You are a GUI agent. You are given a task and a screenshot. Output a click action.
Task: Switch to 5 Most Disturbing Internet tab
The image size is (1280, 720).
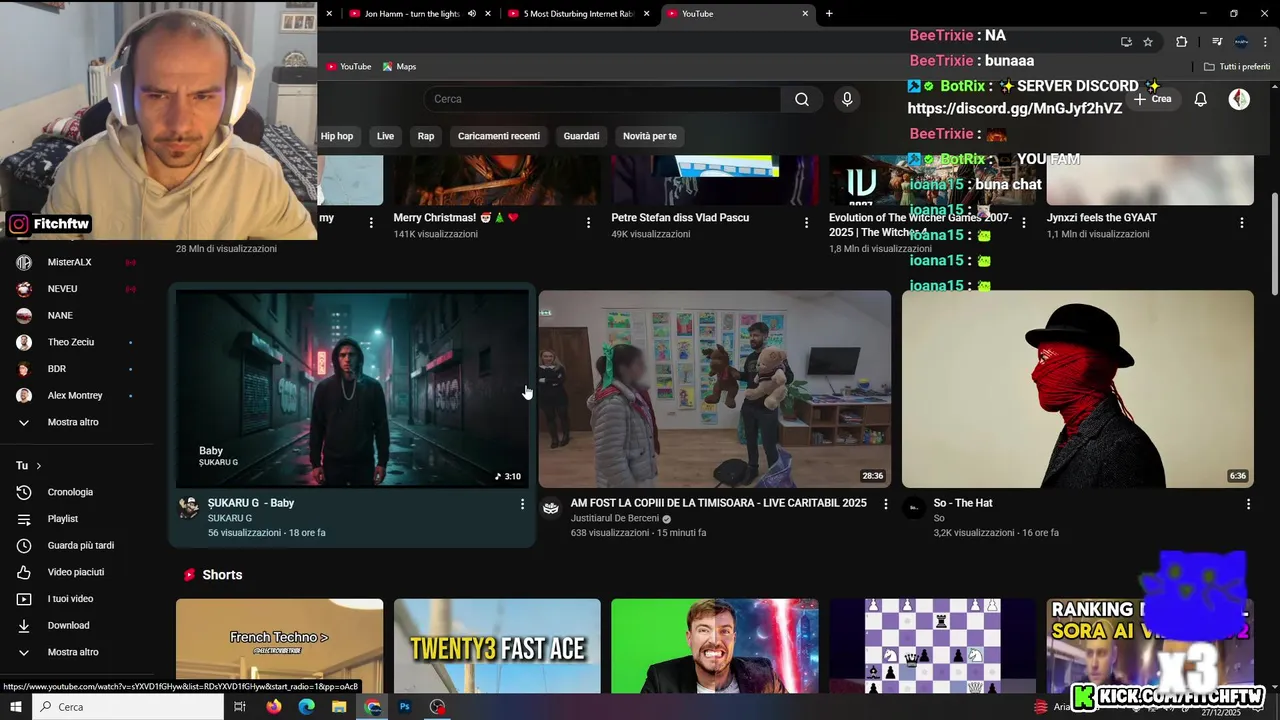[x=578, y=14]
